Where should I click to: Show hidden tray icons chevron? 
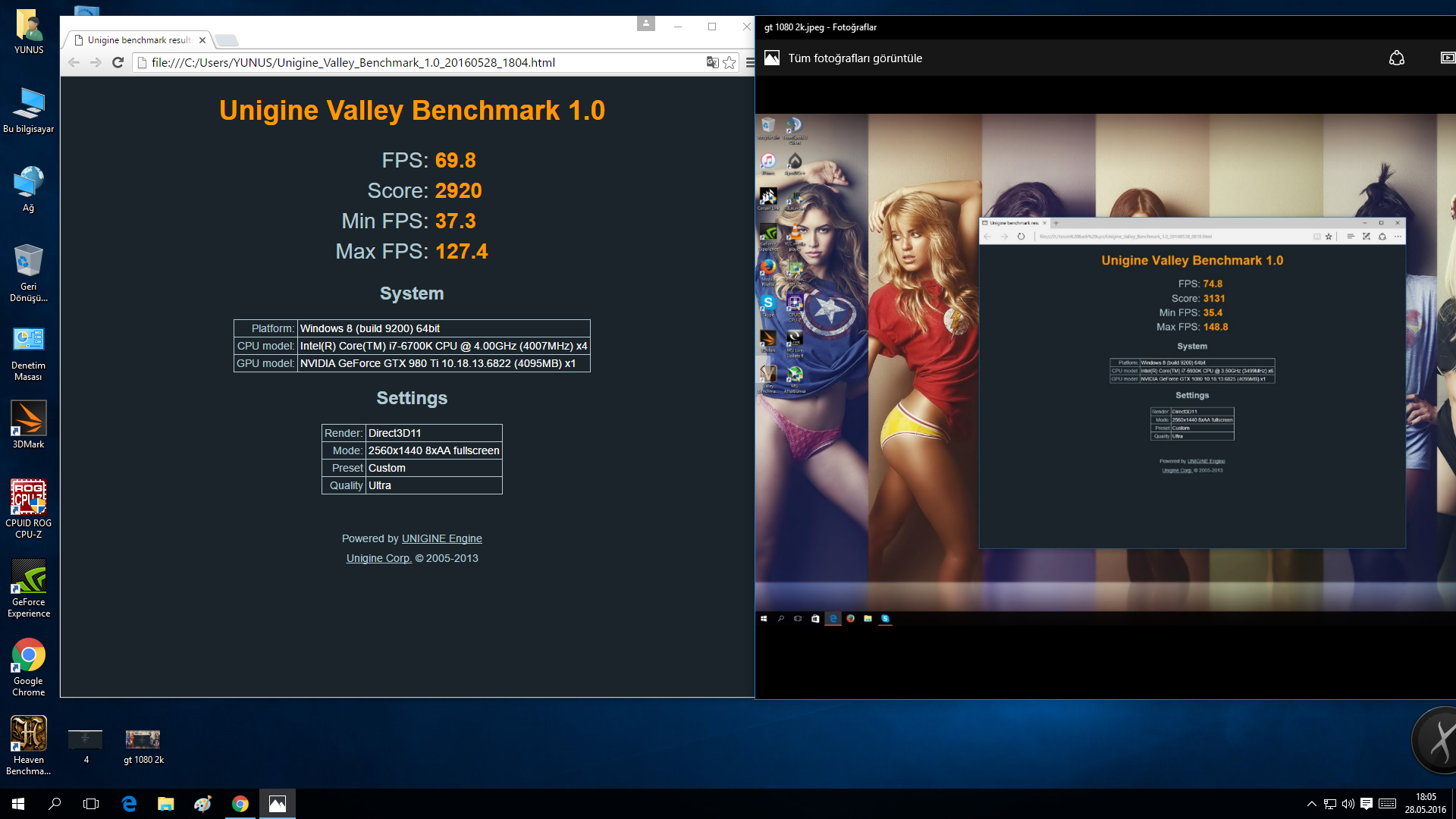pyautogui.click(x=1311, y=804)
